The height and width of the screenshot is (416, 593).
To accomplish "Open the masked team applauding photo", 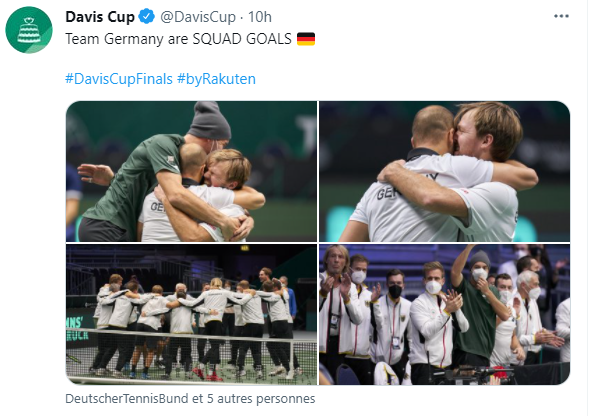I will tap(444, 314).
